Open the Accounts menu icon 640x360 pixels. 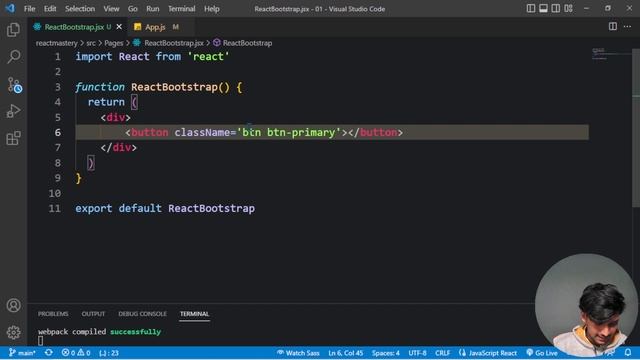click(13, 305)
